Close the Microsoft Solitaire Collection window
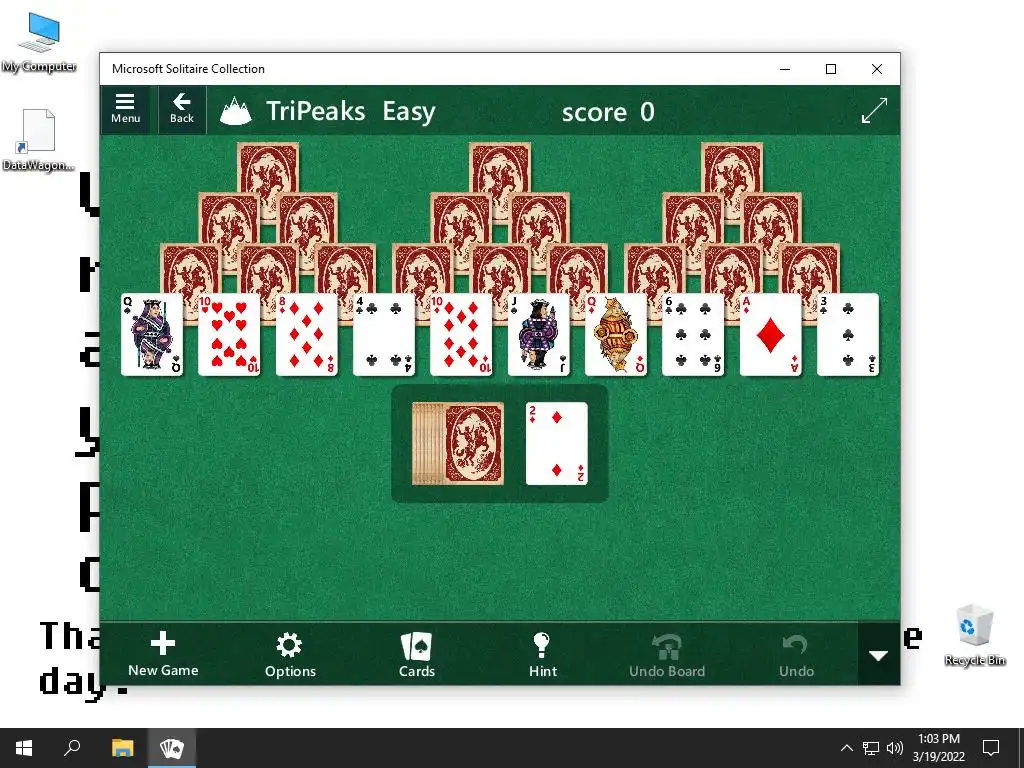Screen dimensions: 1024x768 point(877,69)
